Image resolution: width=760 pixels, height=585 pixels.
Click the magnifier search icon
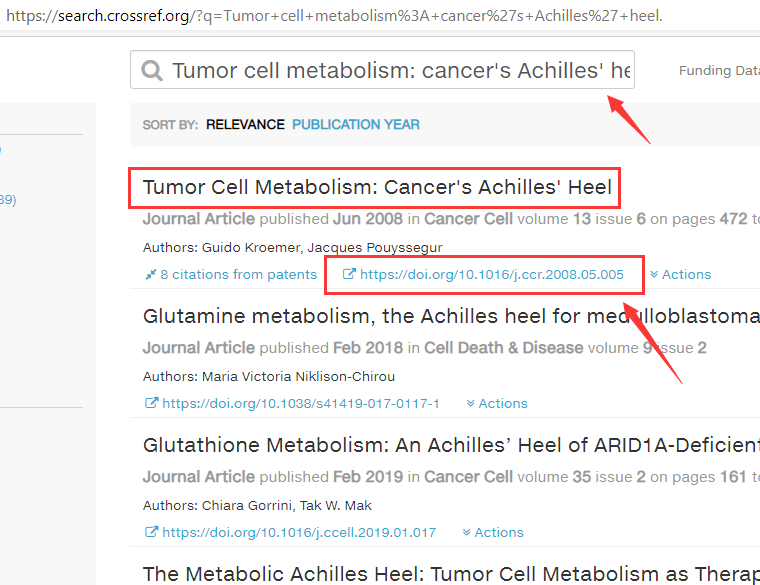click(x=152, y=71)
